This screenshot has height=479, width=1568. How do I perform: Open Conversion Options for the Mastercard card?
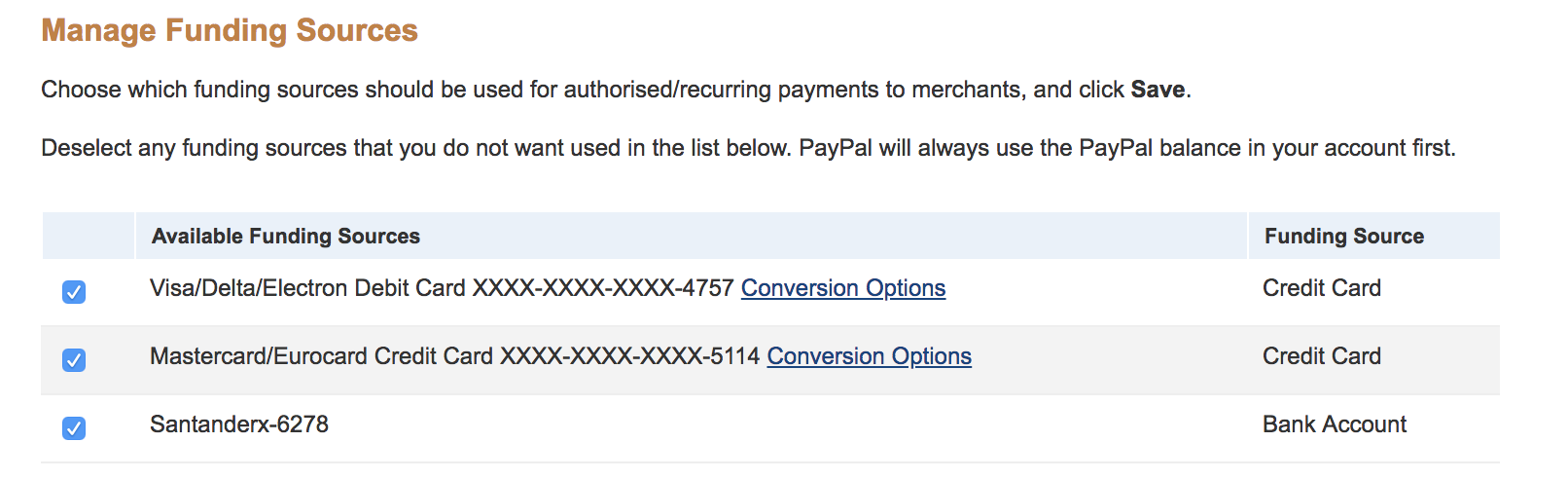[x=869, y=357]
